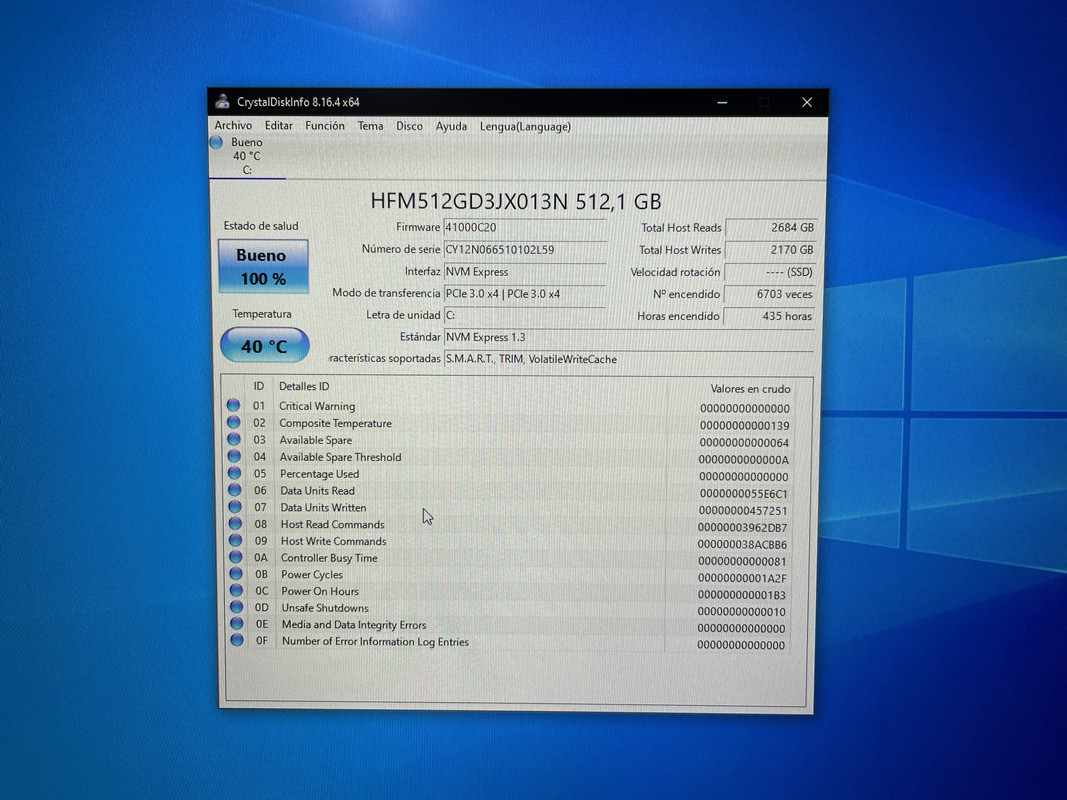Click status orb for Controller Busy Time row
The height and width of the screenshot is (800, 1067).
coord(235,556)
